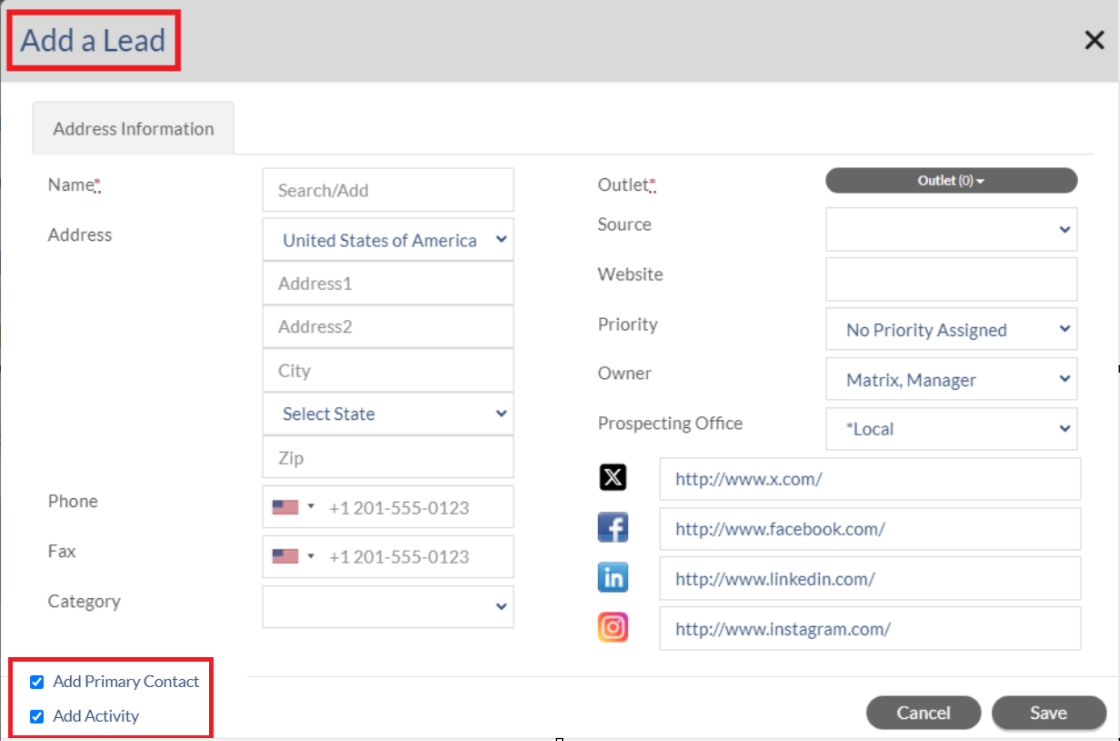
Task: Toggle the Add Primary Contact checkbox
Action: pyautogui.click(x=37, y=682)
